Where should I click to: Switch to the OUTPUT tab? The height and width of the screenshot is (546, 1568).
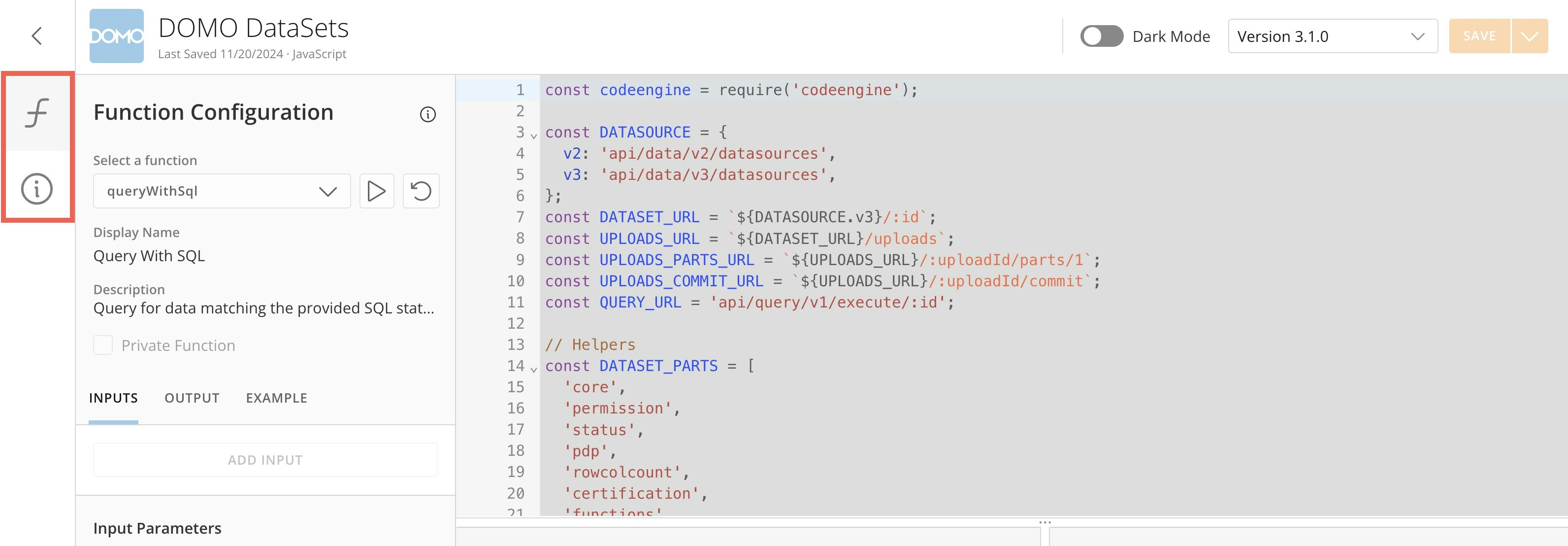pos(192,398)
